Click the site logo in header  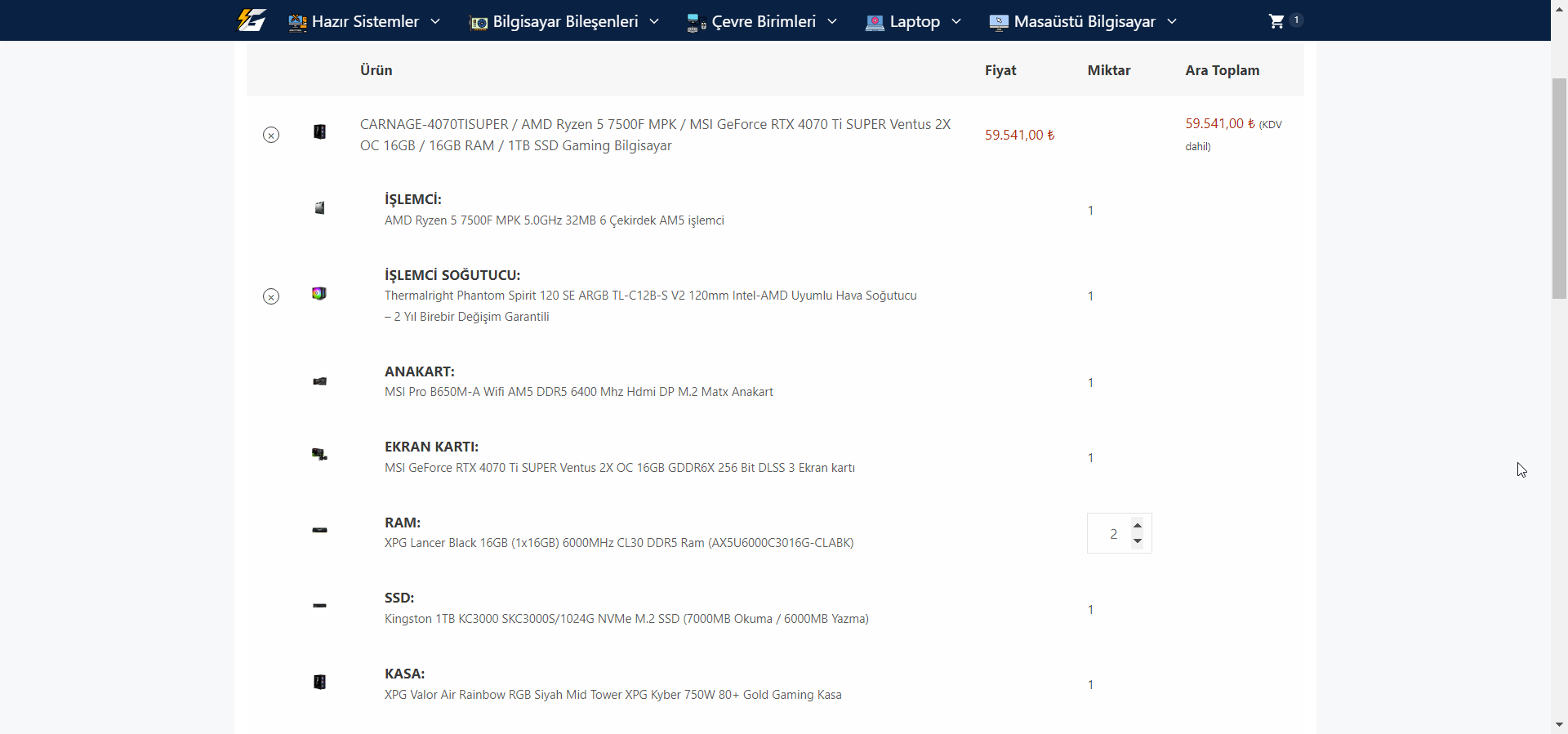(252, 20)
